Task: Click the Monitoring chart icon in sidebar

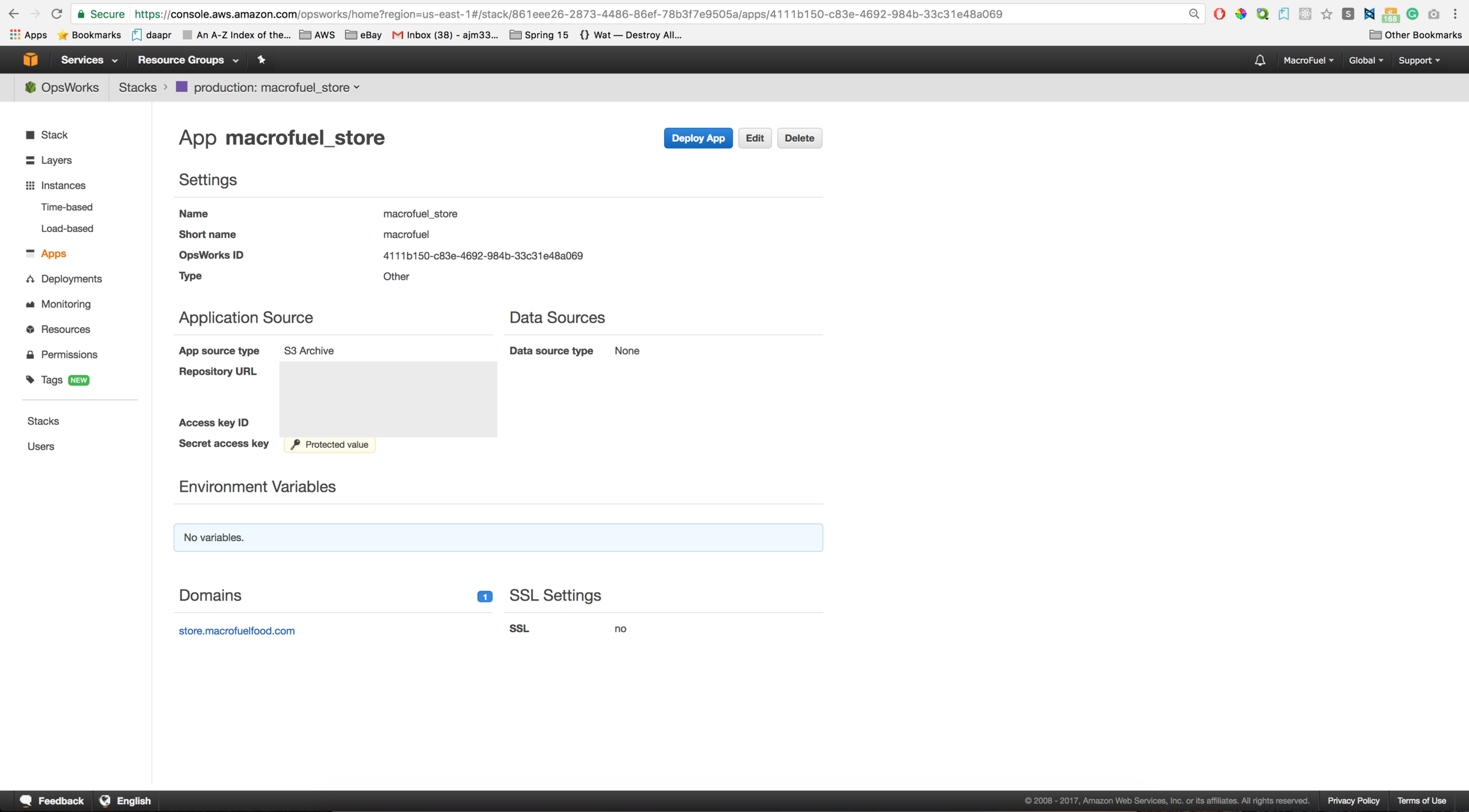Action: tap(31, 304)
